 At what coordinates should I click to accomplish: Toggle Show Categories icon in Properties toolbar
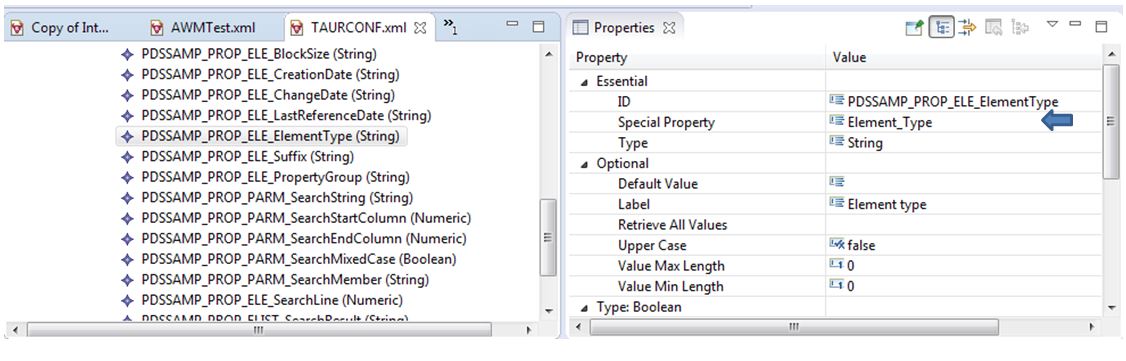pos(941,28)
